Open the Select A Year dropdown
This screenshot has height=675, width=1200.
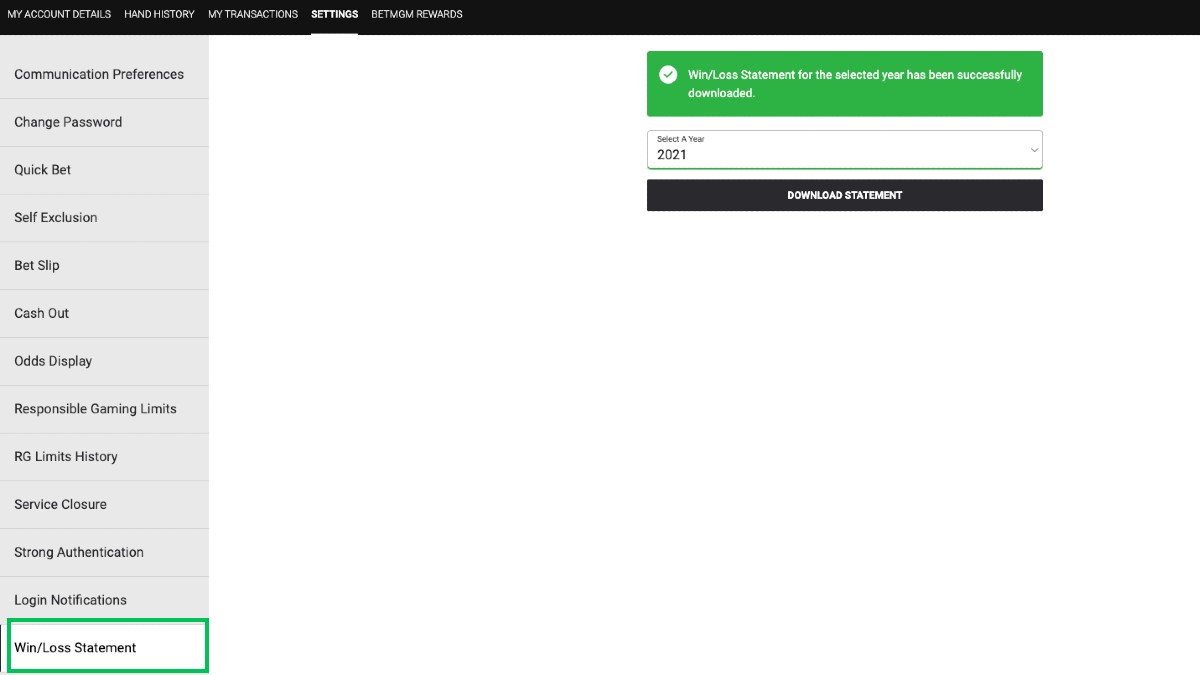[845, 149]
